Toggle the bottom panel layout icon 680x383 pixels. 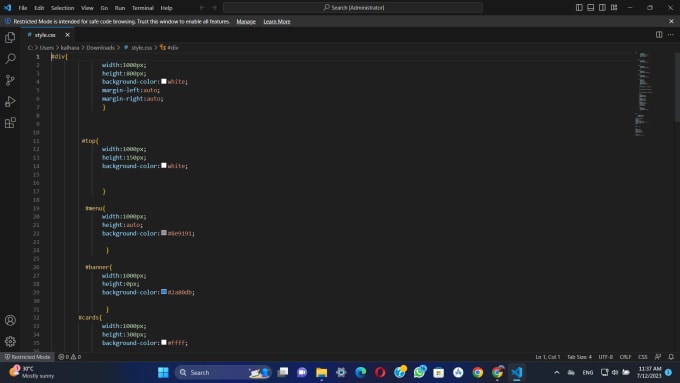(x=591, y=7)
